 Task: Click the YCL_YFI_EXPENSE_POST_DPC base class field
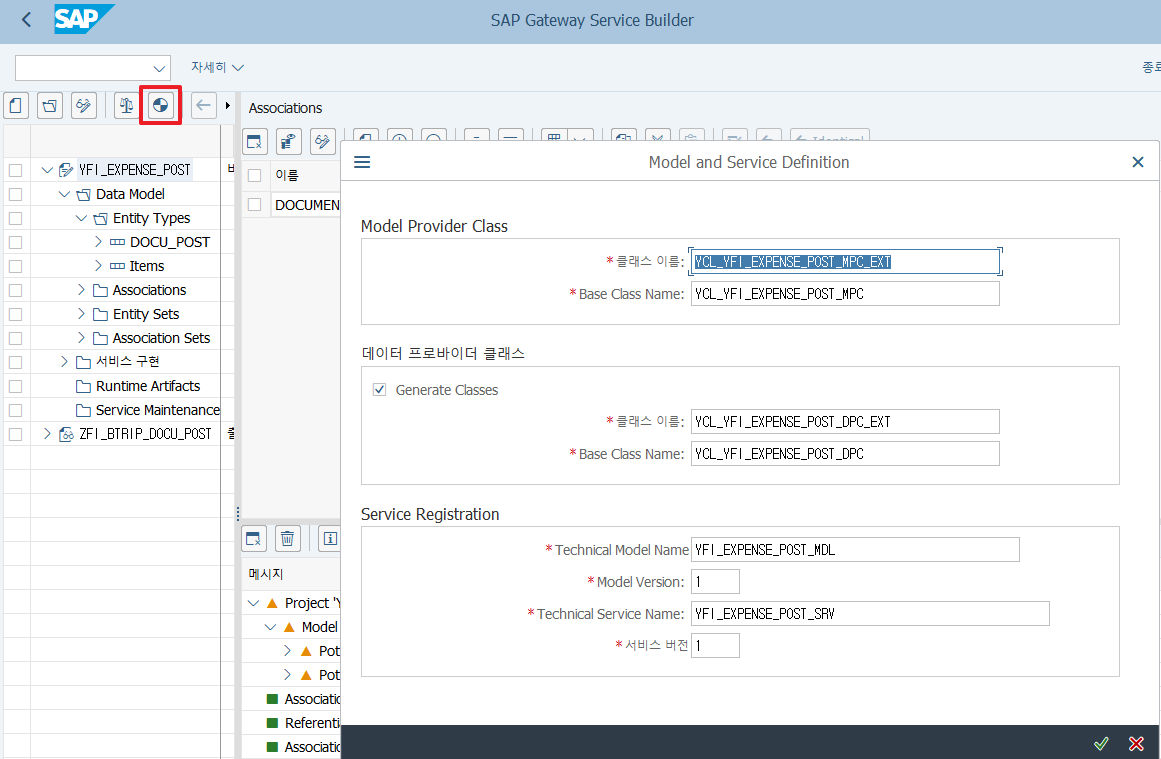[845, 453]
